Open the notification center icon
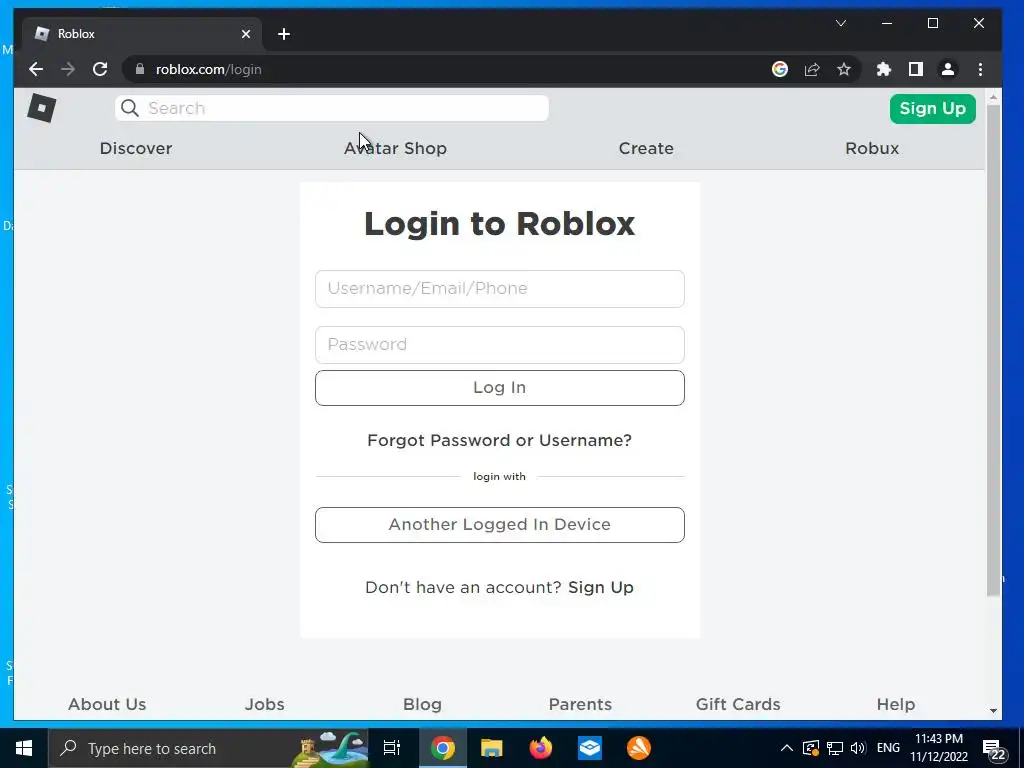 pos(993,750)
